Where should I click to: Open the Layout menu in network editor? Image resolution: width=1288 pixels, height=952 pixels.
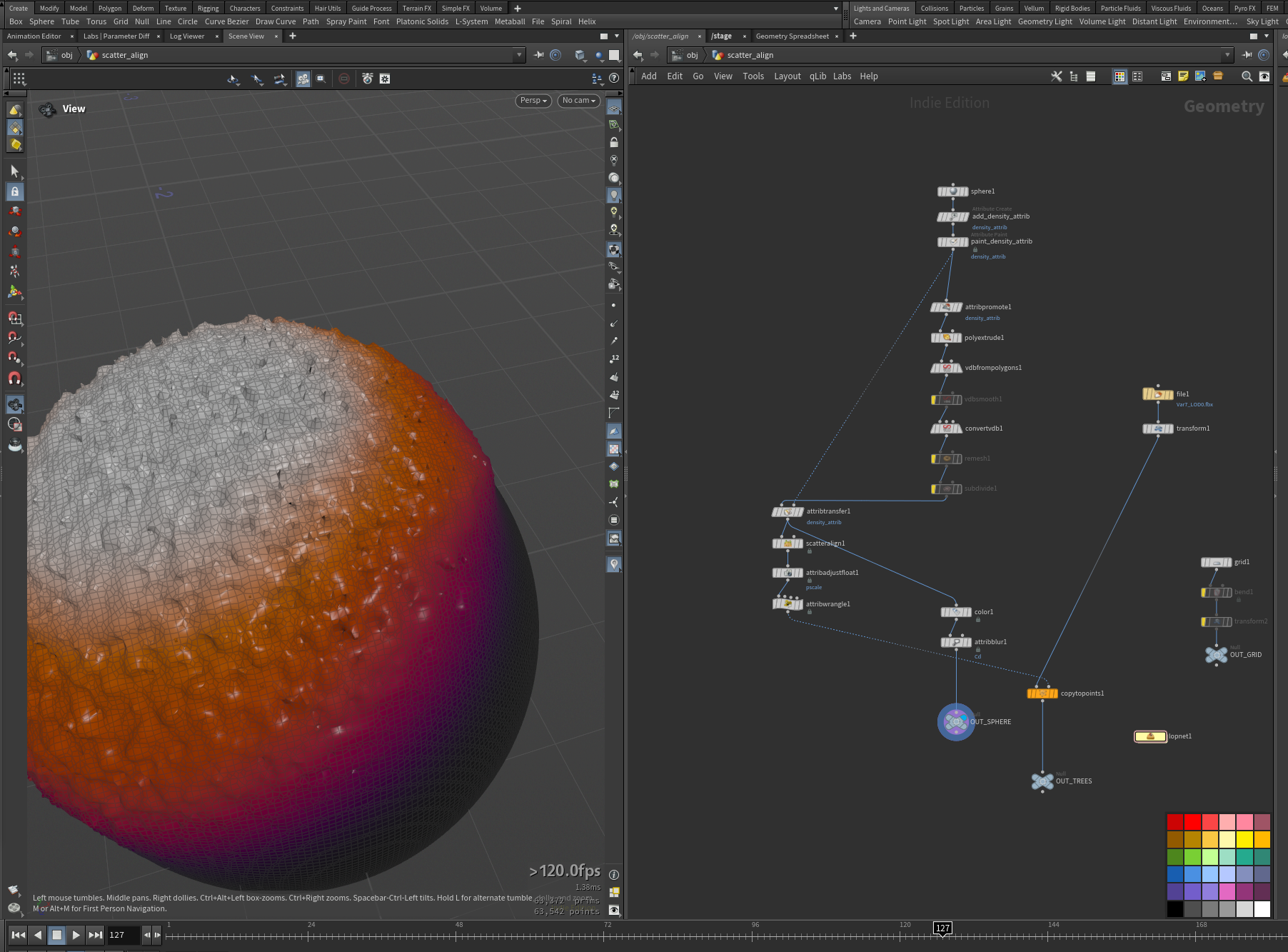coord(787,76)
